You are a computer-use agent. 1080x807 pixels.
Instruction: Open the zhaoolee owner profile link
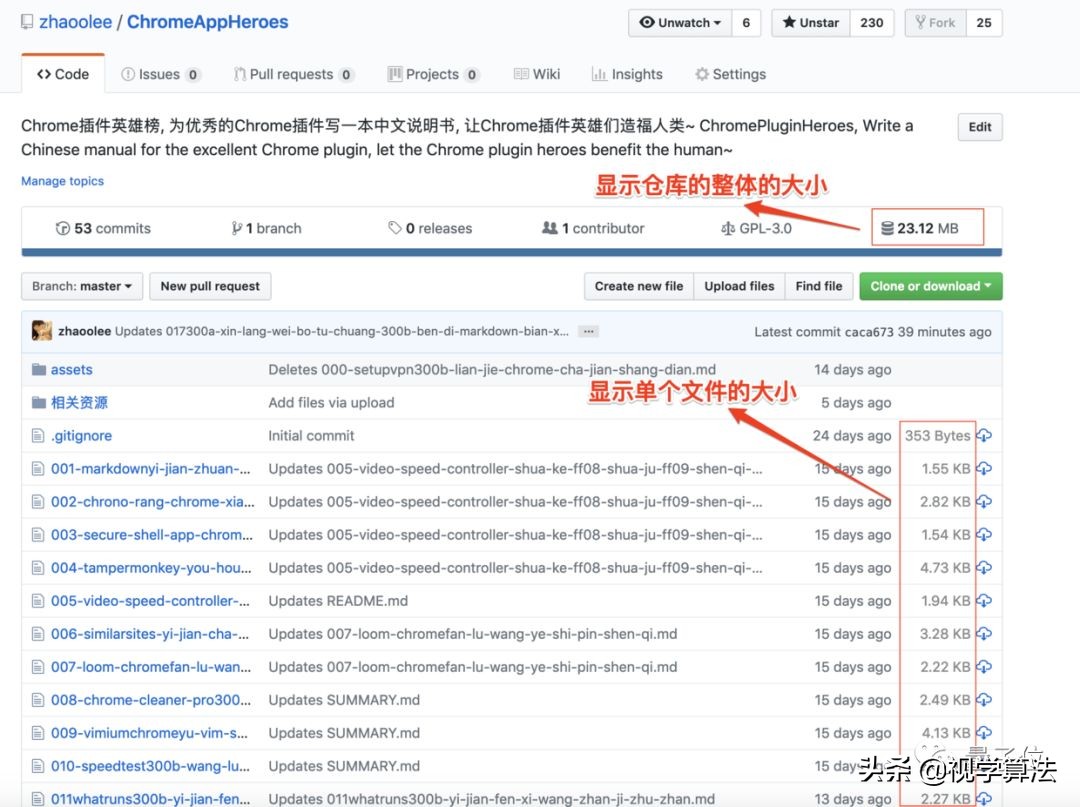pos(75,22)
